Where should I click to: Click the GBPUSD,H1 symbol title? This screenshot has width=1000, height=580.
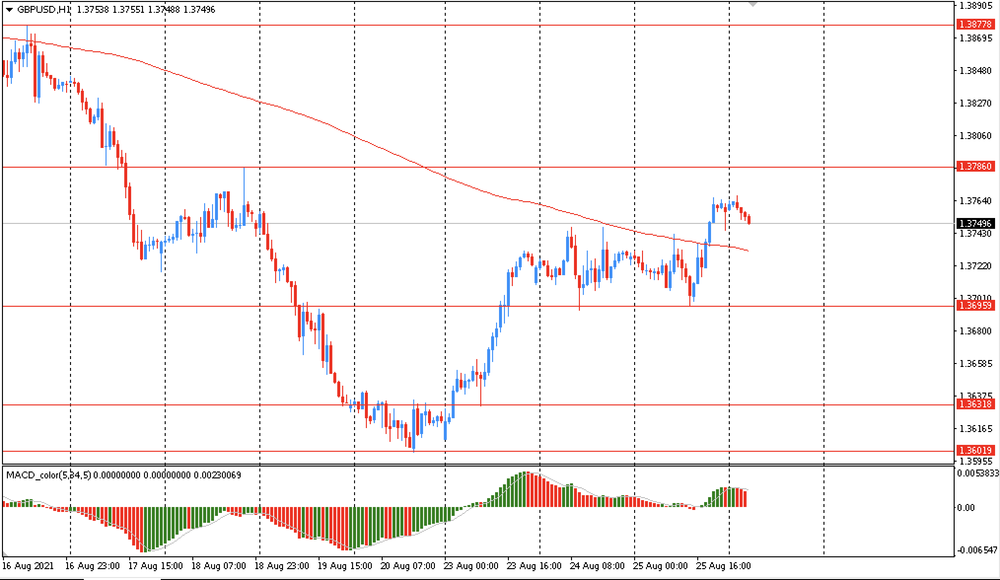pos(43,10)
